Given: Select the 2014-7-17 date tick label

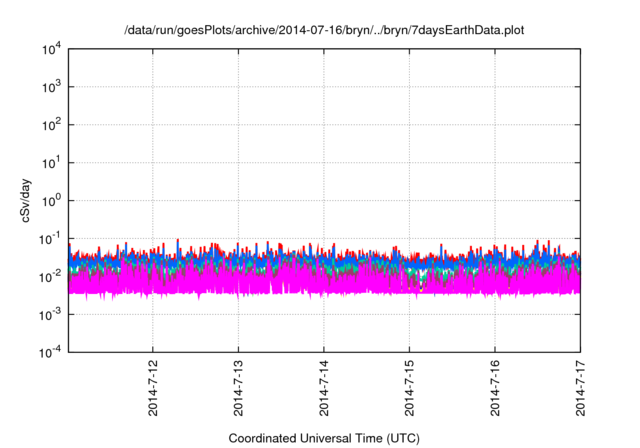Looking at the screenshot, I should point(580,388).
